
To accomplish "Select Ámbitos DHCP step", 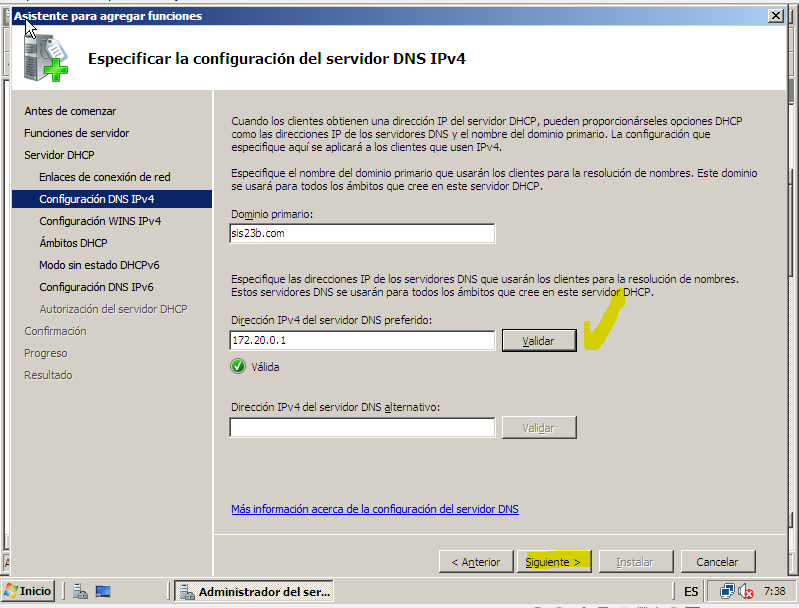I will [73, 243].
